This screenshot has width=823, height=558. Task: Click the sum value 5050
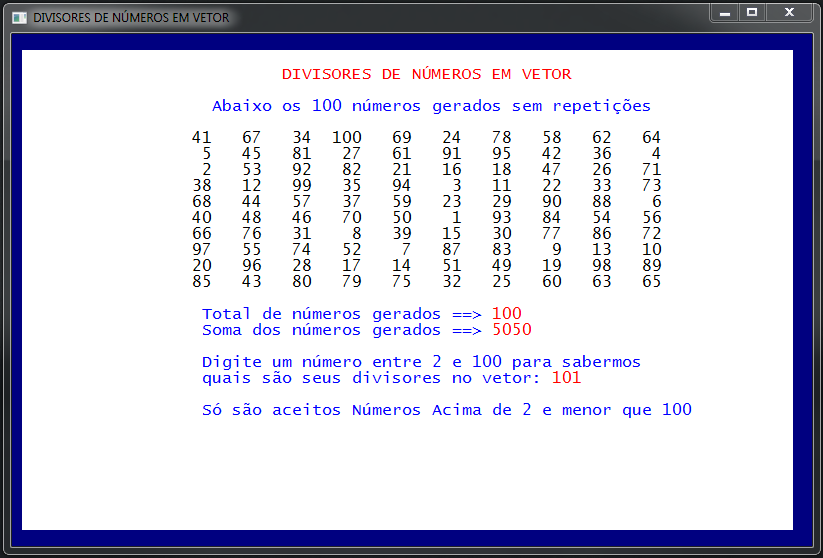tap(512, 330)
